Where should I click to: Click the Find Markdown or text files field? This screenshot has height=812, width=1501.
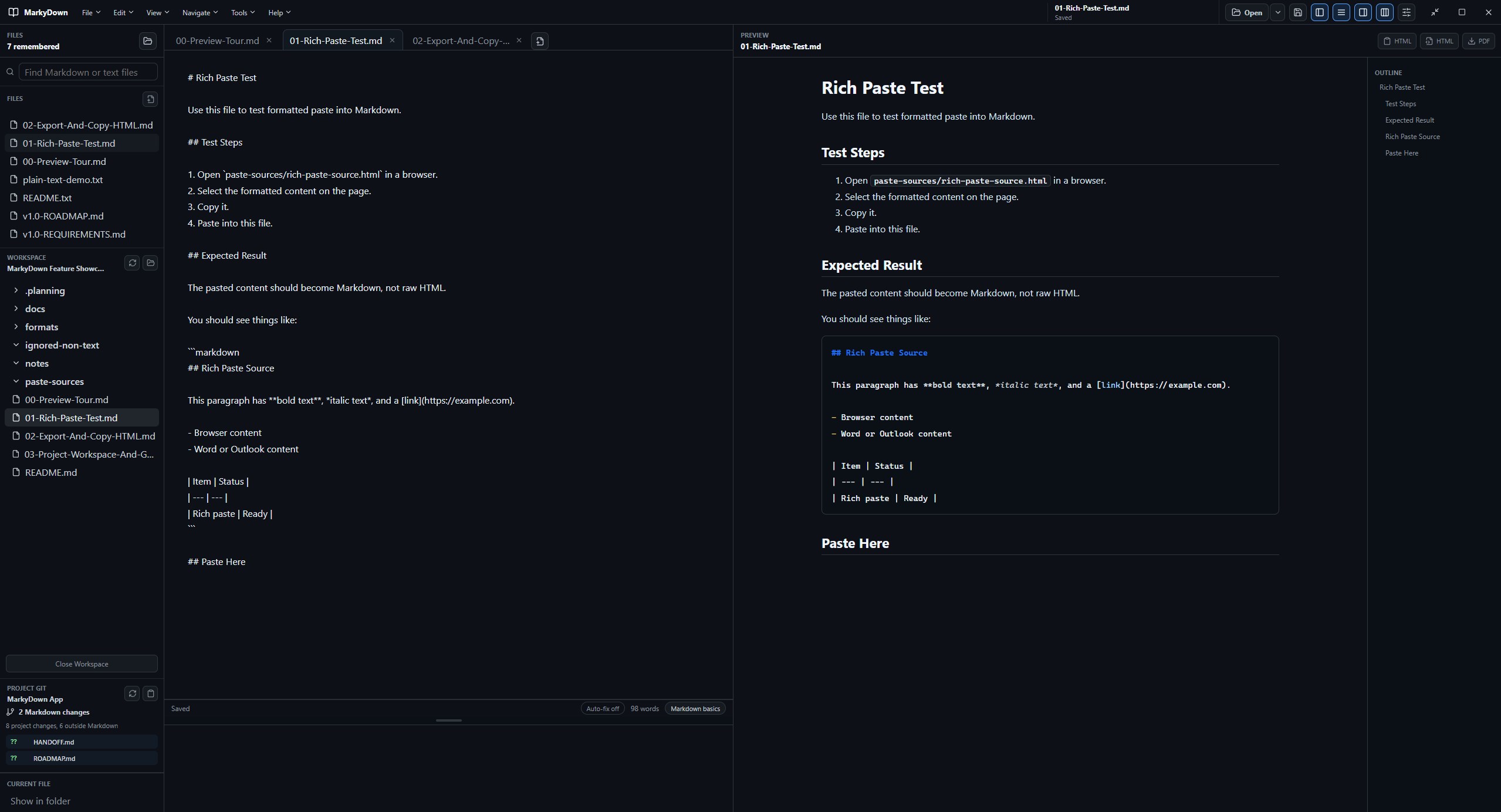(88, 72)
